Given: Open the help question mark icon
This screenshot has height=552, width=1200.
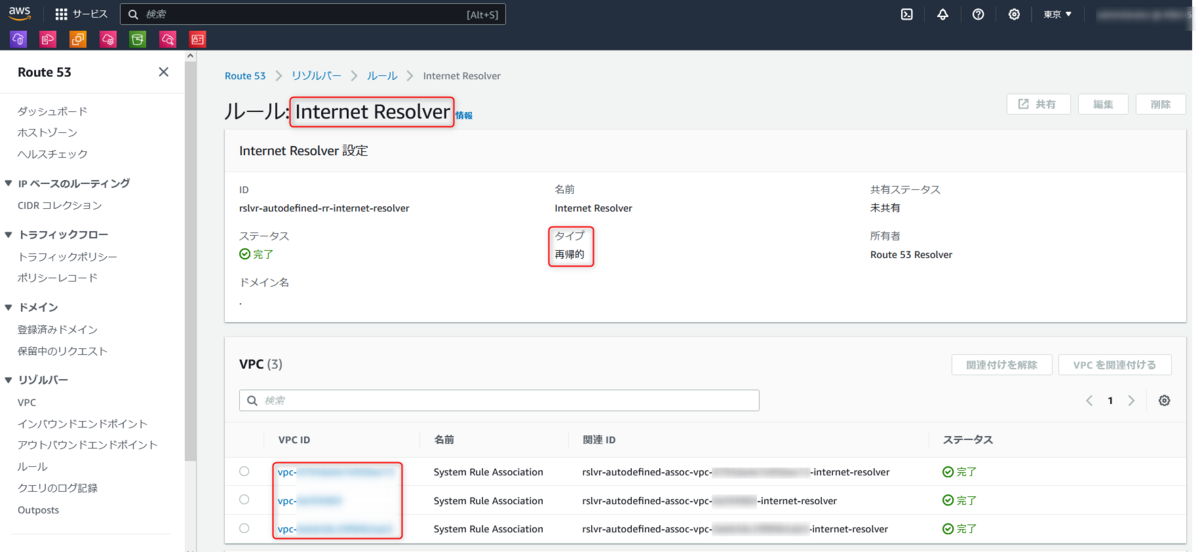Looking at the screenshot, I should (x=978, y=14).
